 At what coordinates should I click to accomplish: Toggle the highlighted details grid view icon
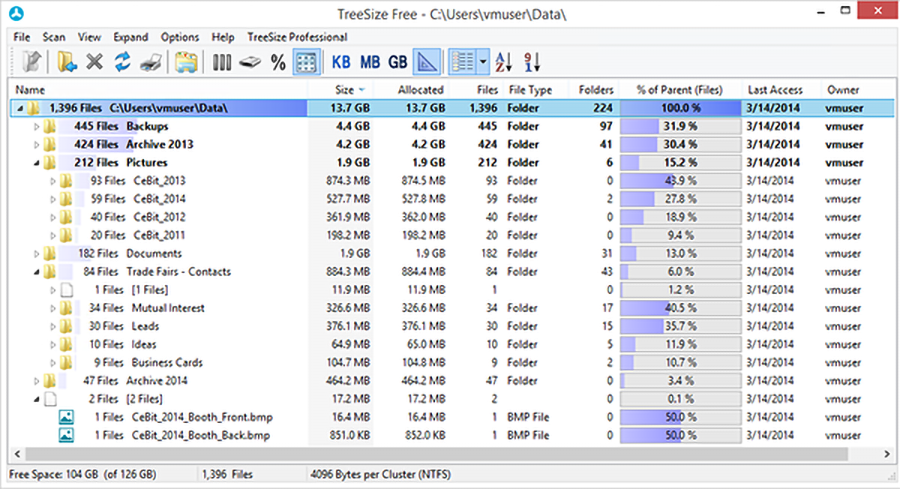click(x=306, y=62)
